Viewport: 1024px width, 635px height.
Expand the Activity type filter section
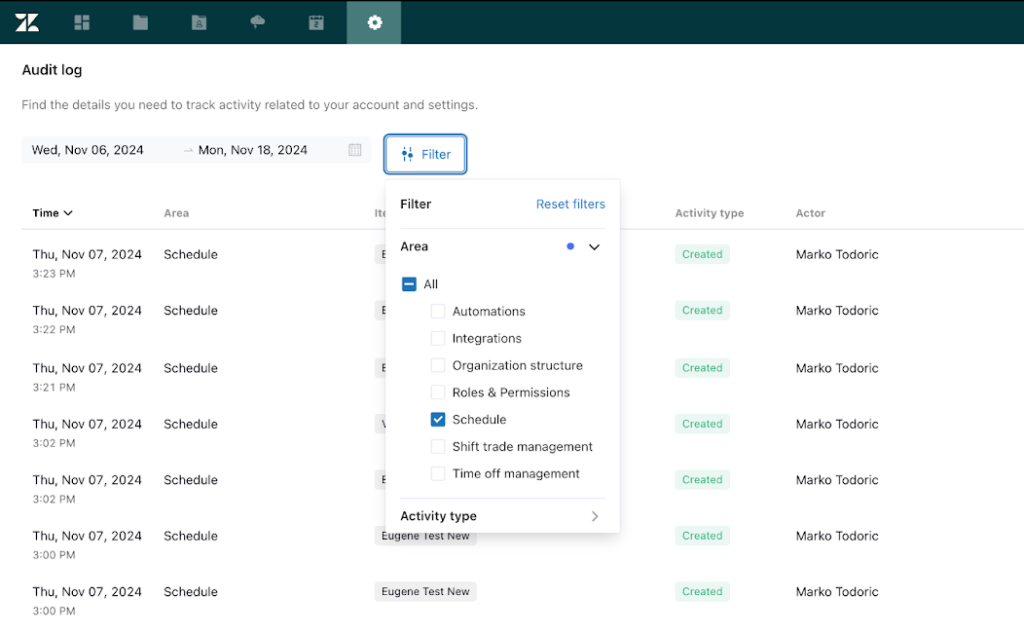point(594,516)
